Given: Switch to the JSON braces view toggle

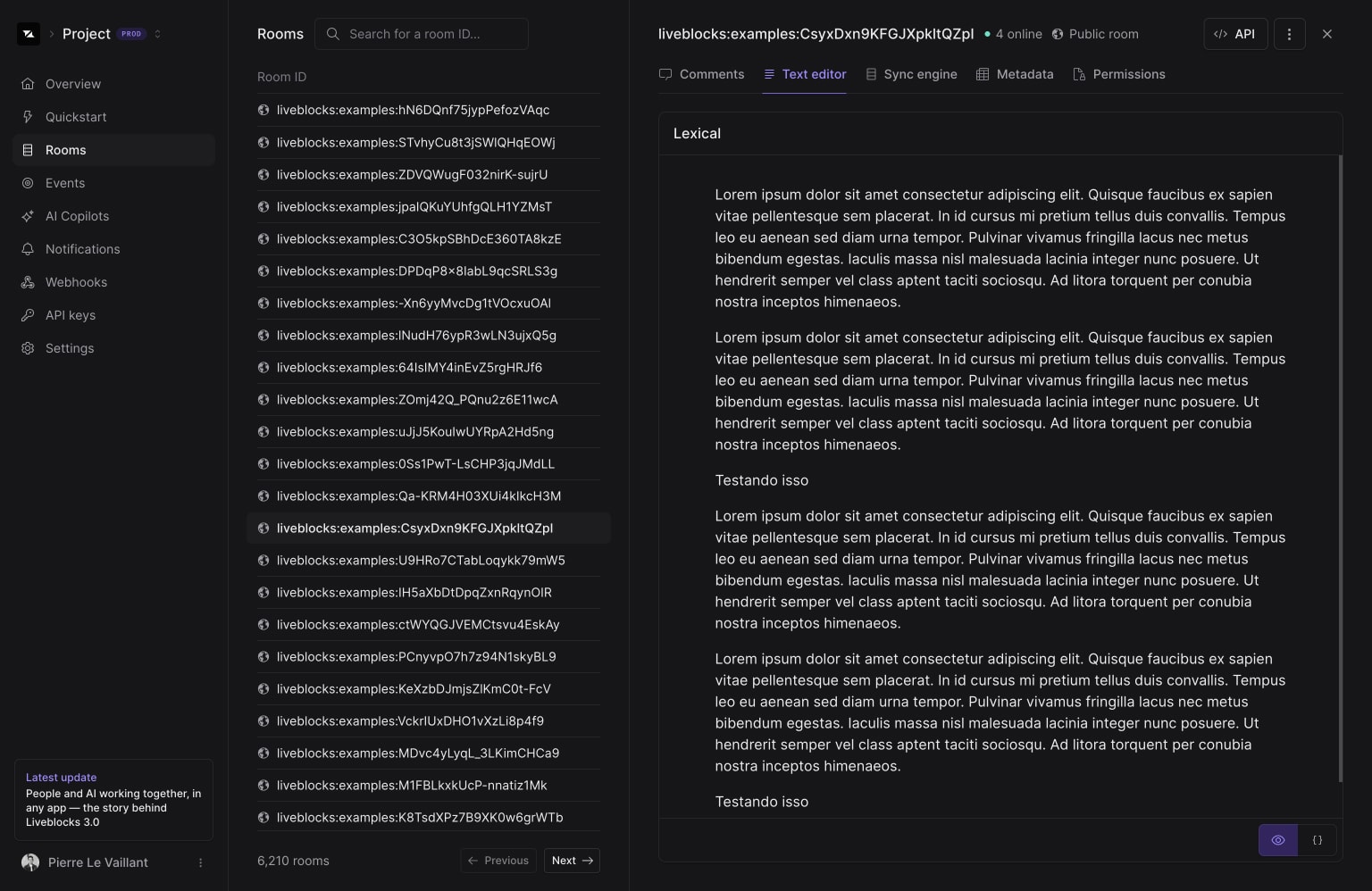Looking at the screenshot, I should click(1317, 840).
